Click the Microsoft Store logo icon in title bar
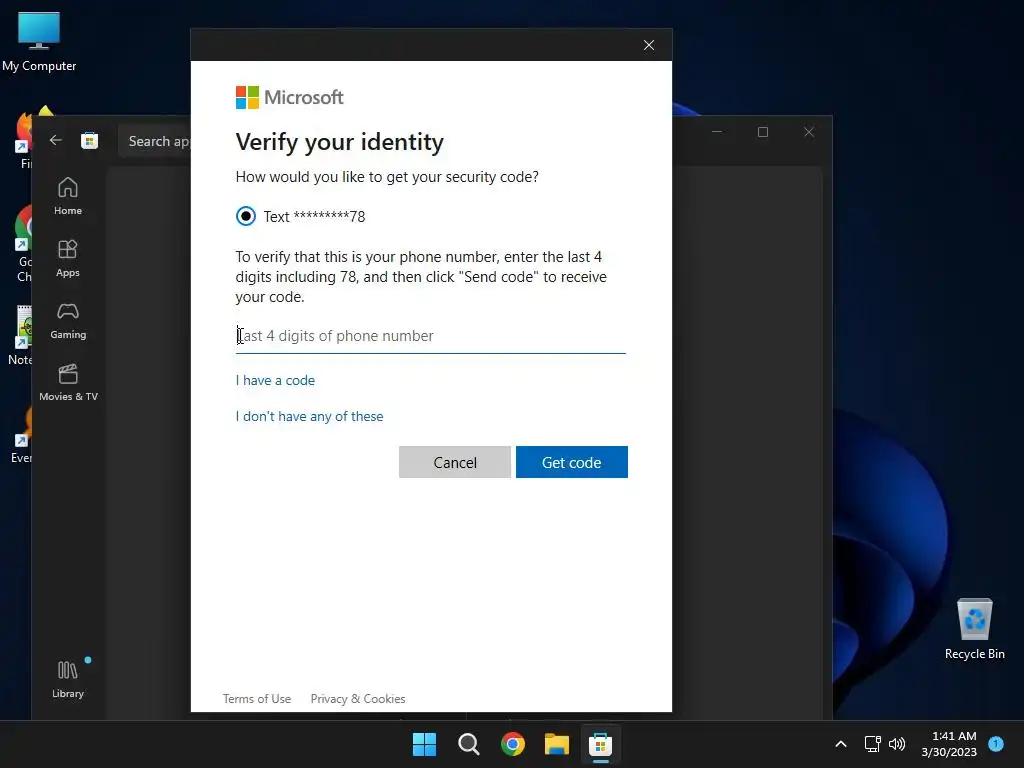Viewport: 1024px width, 768px height. [89, 140]
